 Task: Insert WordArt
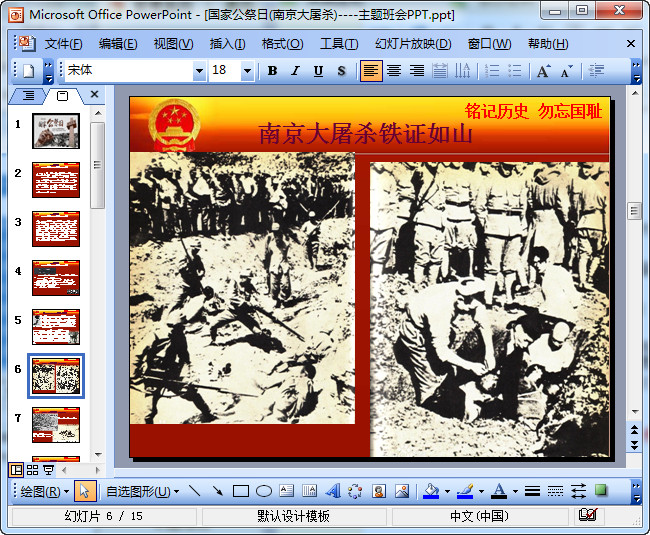tap(333, 491)
